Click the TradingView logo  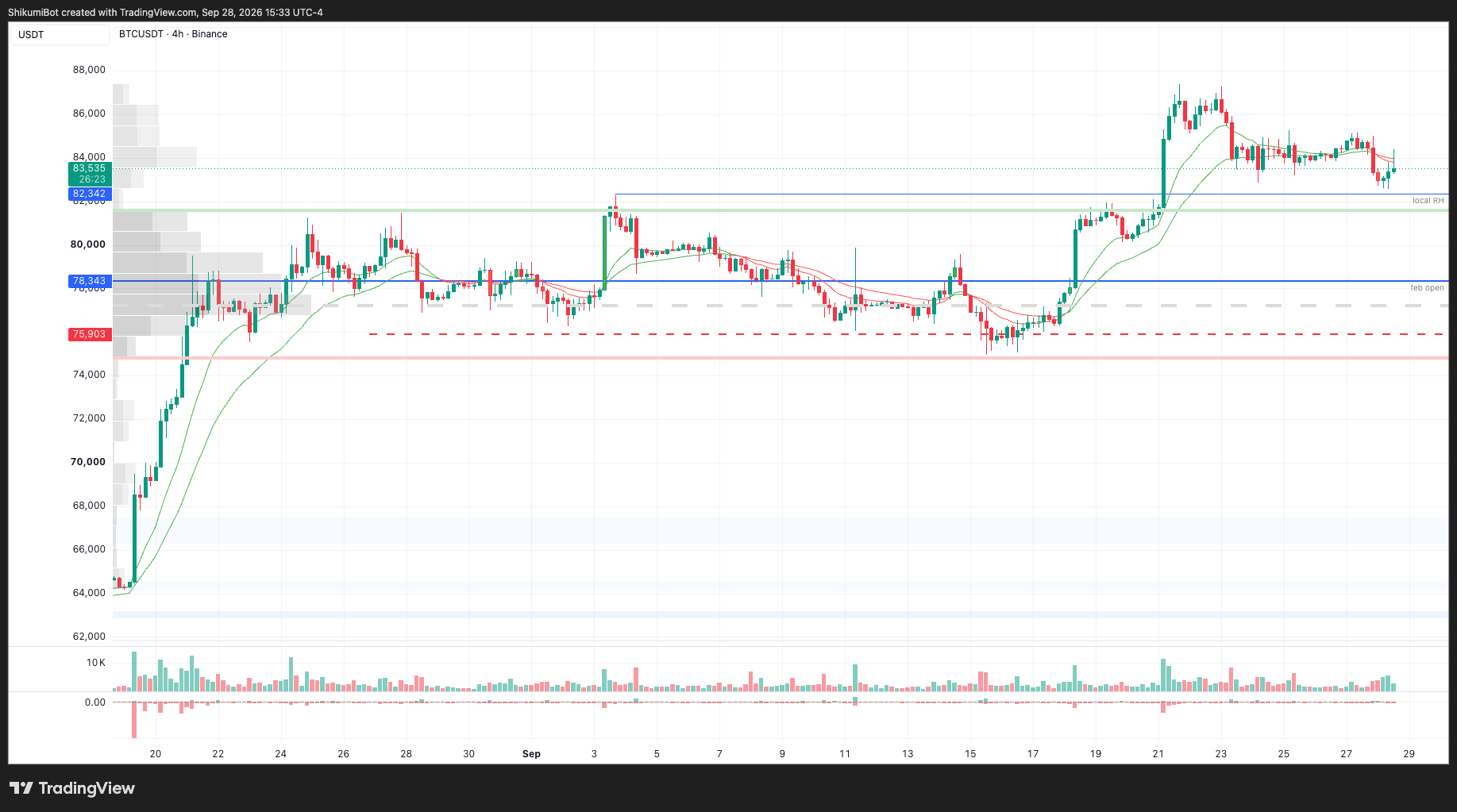tap(72, 788)
